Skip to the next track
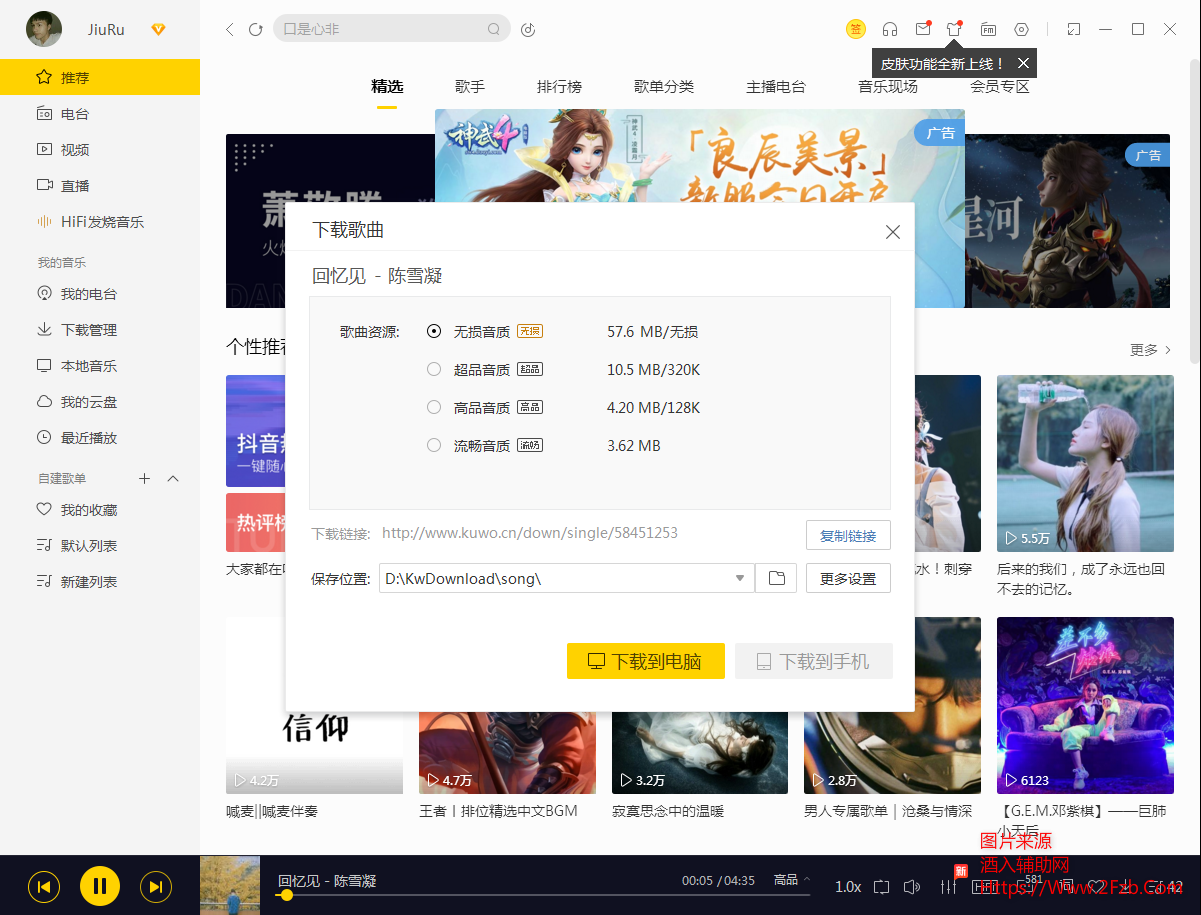The image size is (1201, 915). pos(155,886)
